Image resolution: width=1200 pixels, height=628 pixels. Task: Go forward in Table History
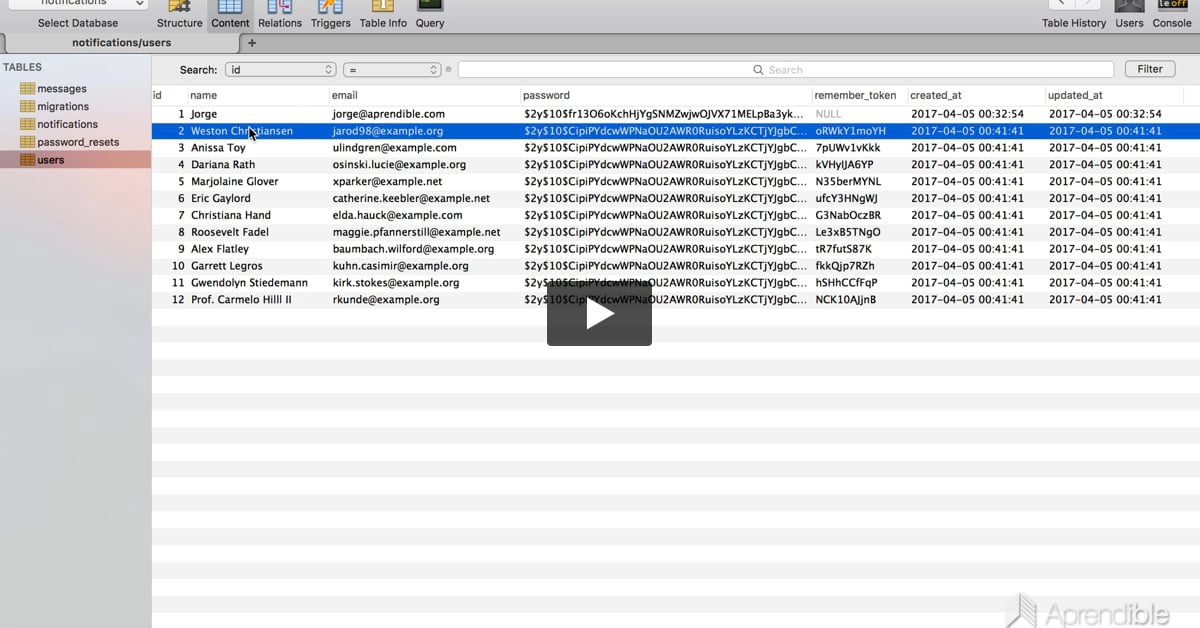[1087, 4]
